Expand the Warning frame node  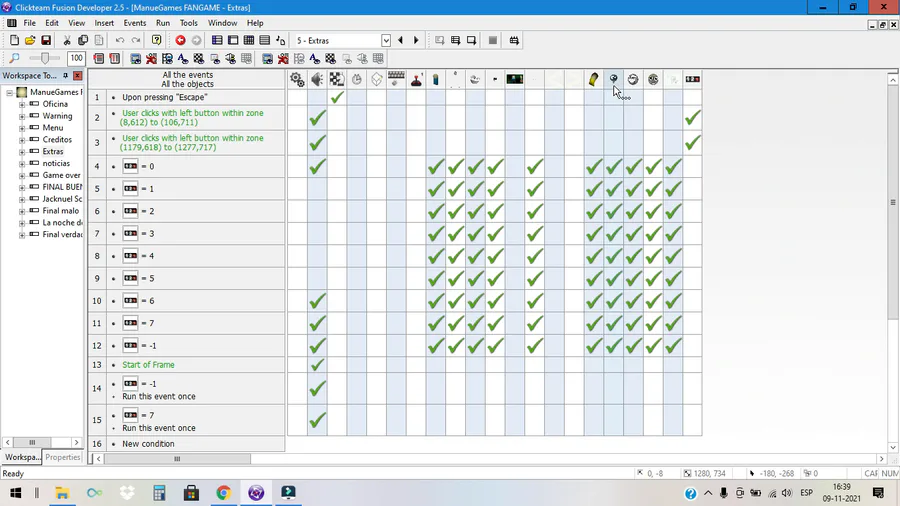click(x=22, y=116)
